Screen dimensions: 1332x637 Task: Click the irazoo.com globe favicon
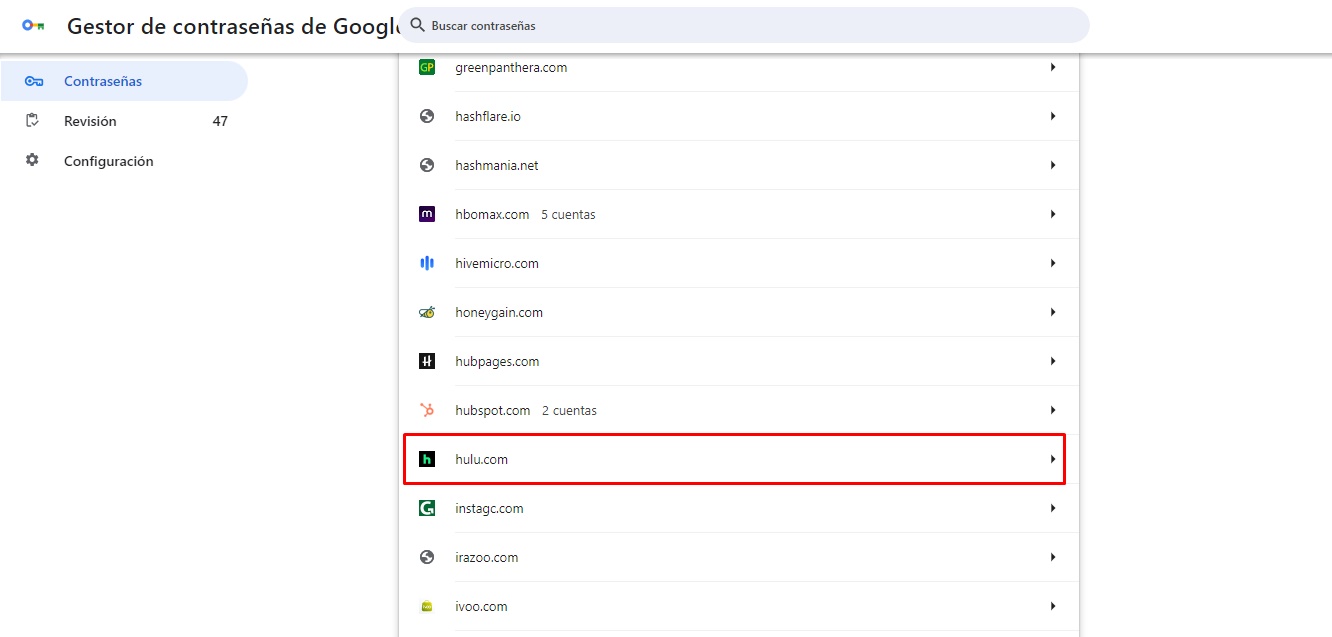click(427, 557)
